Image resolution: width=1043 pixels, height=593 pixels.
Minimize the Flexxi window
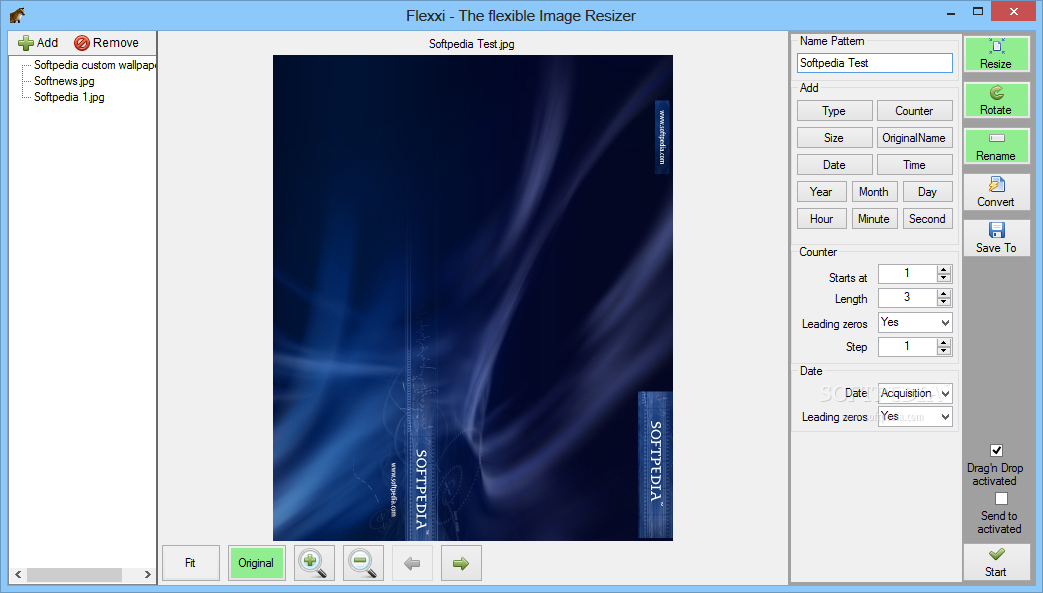(951, 12)
